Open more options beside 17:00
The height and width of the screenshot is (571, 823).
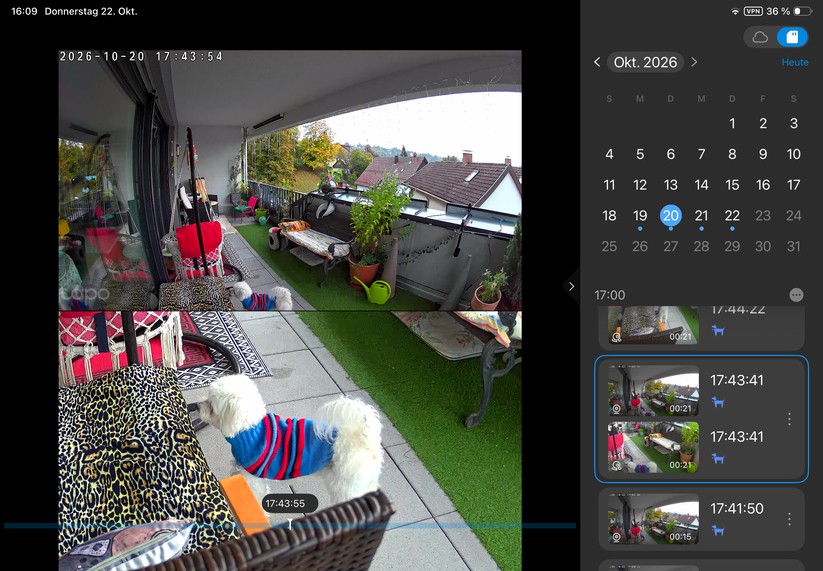coord(796,295)
